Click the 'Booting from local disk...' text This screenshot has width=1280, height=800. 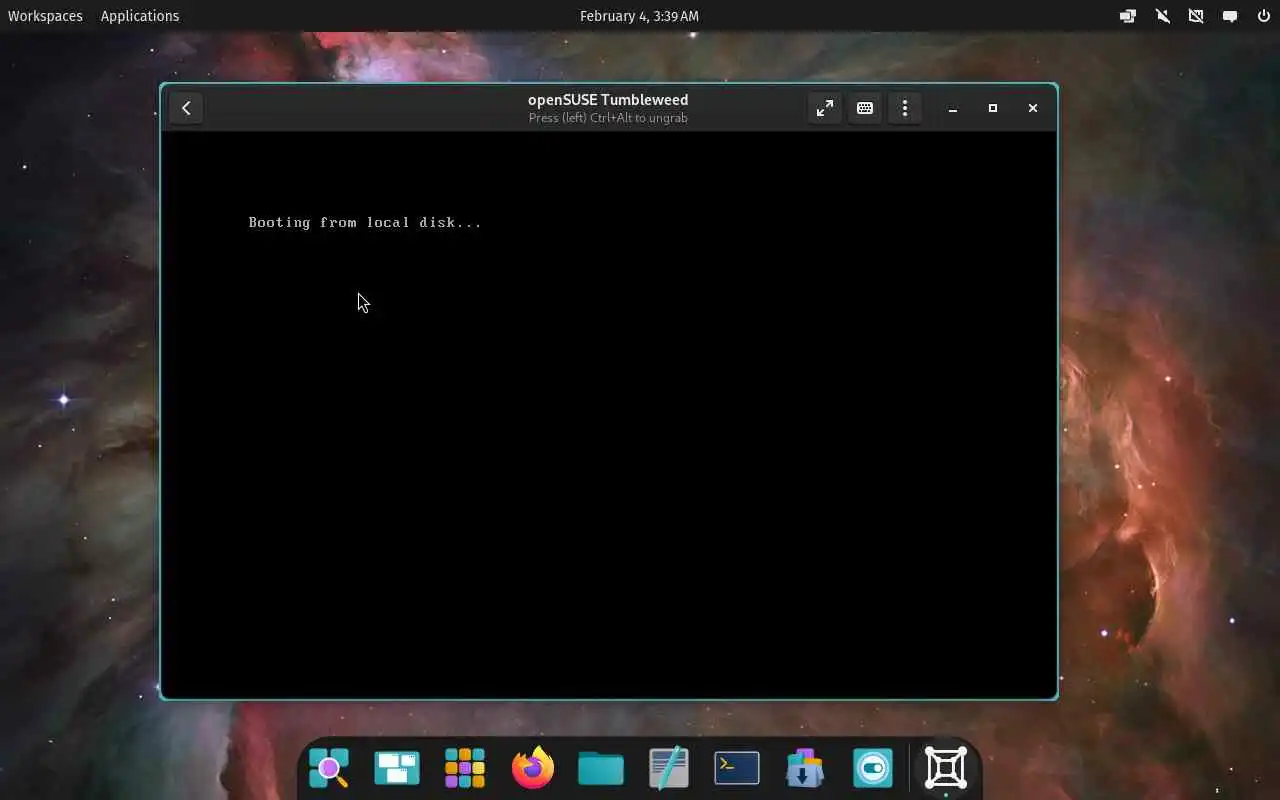click(365, 222)
